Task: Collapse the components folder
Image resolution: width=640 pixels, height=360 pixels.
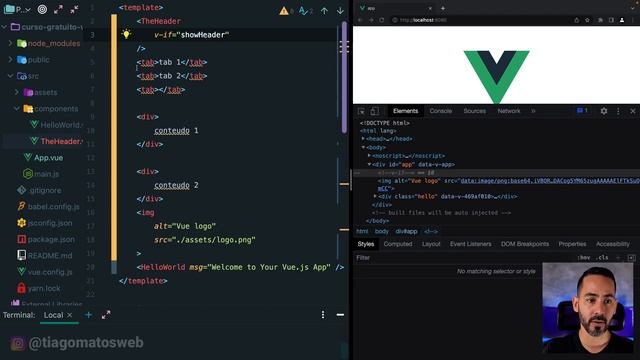Action: coord(17,109)
